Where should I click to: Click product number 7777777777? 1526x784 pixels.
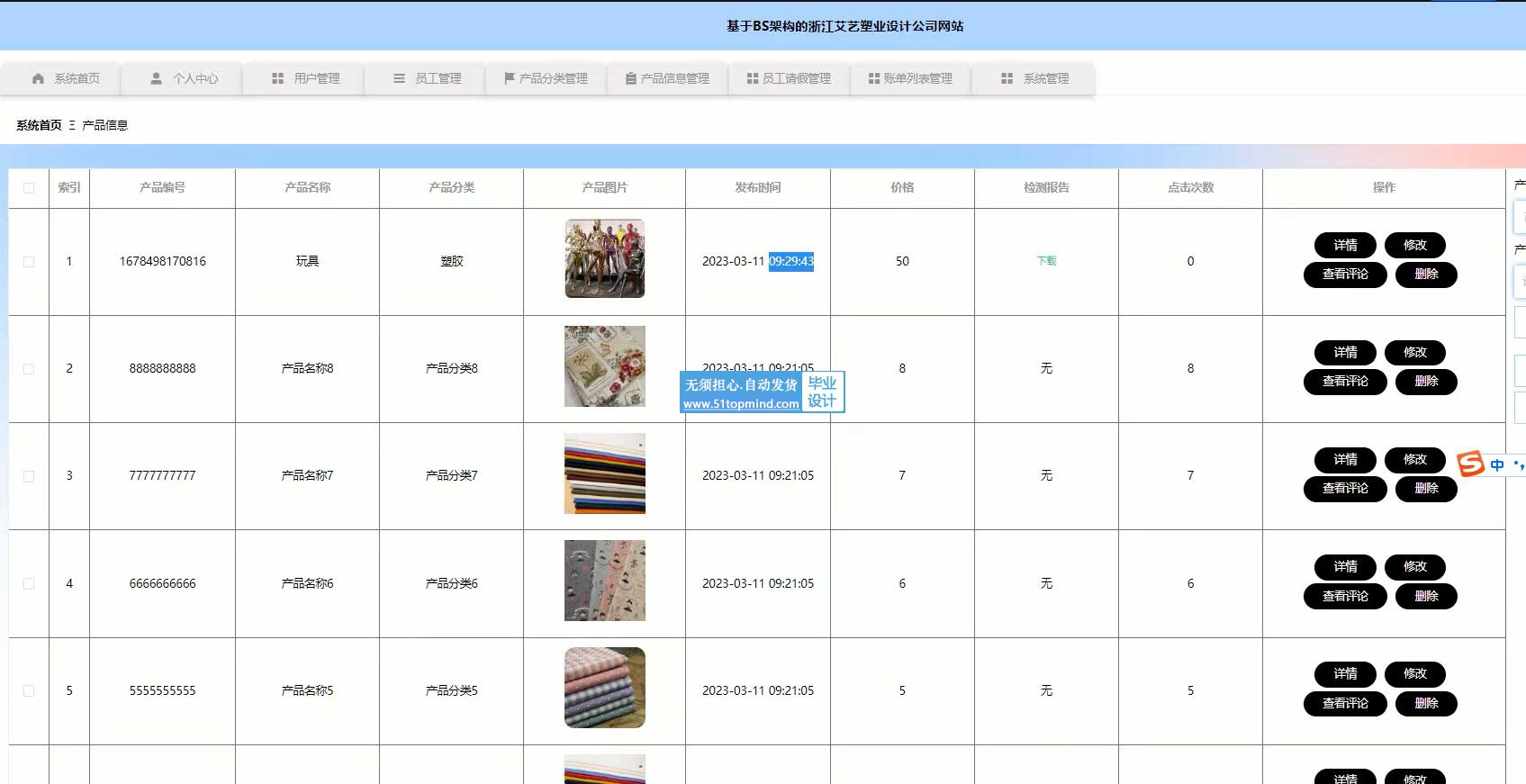pos(162,475)
